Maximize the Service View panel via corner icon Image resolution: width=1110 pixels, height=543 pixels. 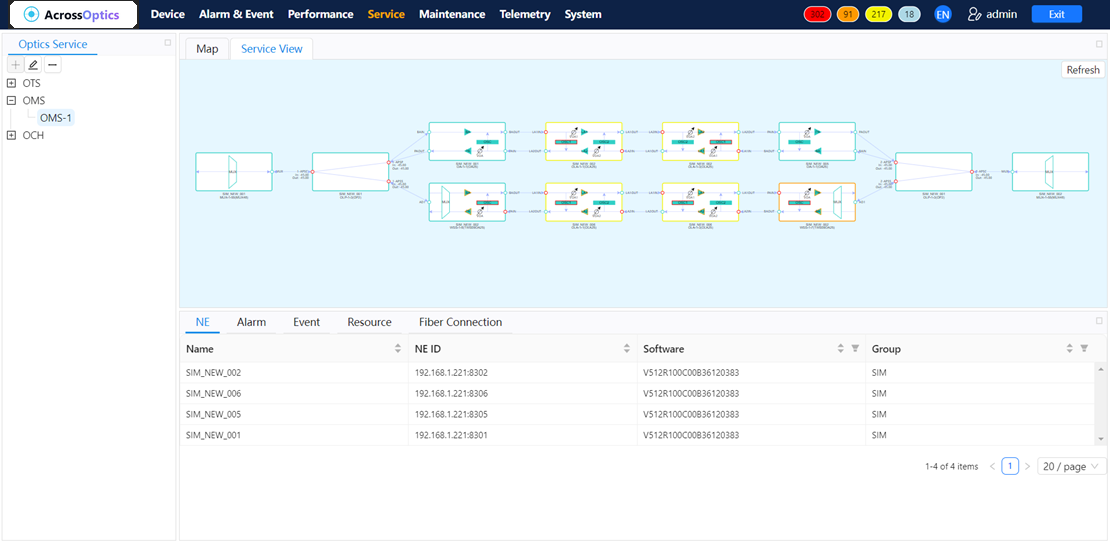(x=1099, y=43)
